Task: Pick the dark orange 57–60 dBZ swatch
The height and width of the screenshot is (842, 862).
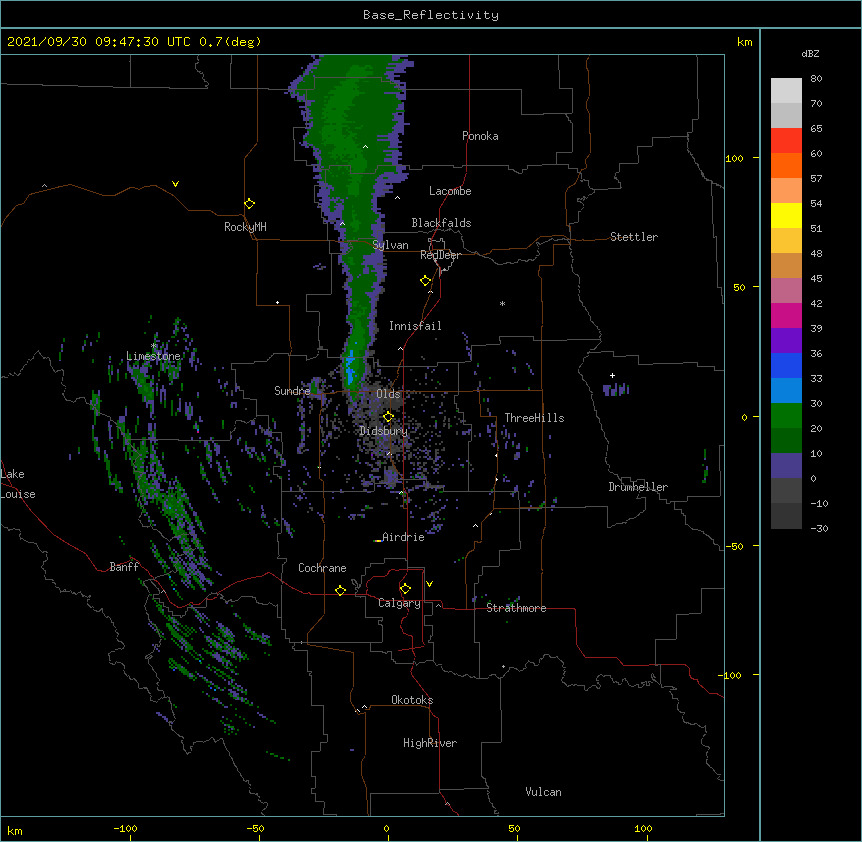Action: 786,165
